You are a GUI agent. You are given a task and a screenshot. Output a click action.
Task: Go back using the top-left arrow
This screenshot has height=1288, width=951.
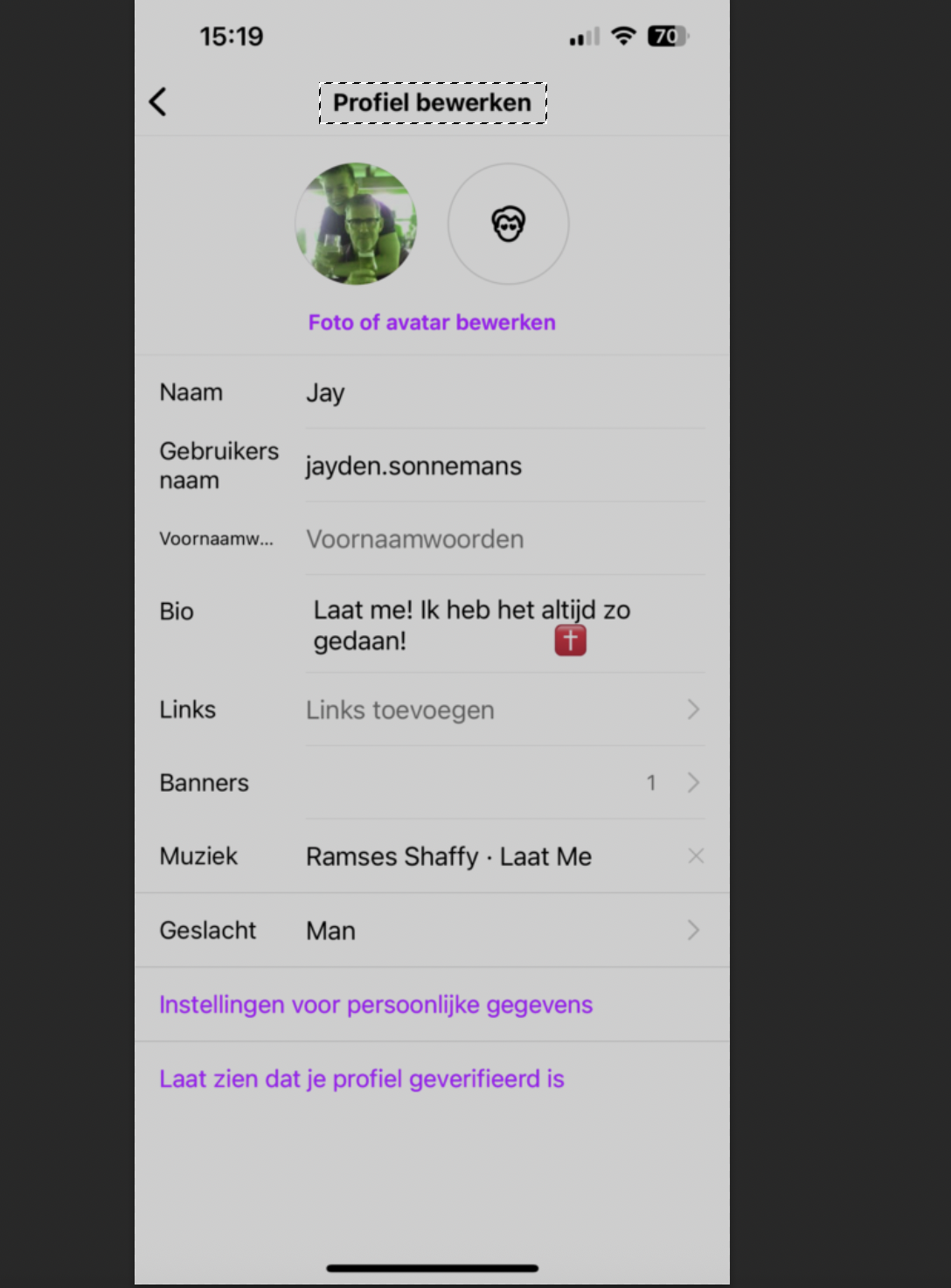pos(157,102)
